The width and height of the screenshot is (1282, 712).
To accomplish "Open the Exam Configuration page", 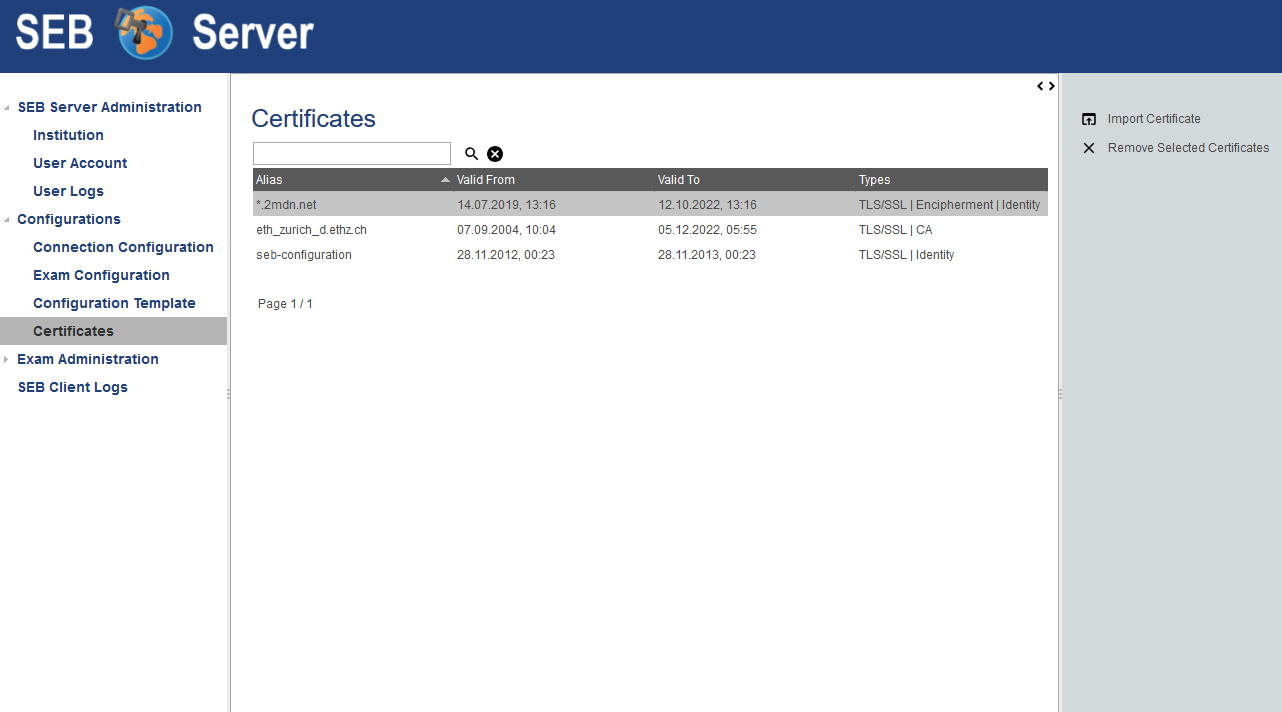I will pos(101,275).
